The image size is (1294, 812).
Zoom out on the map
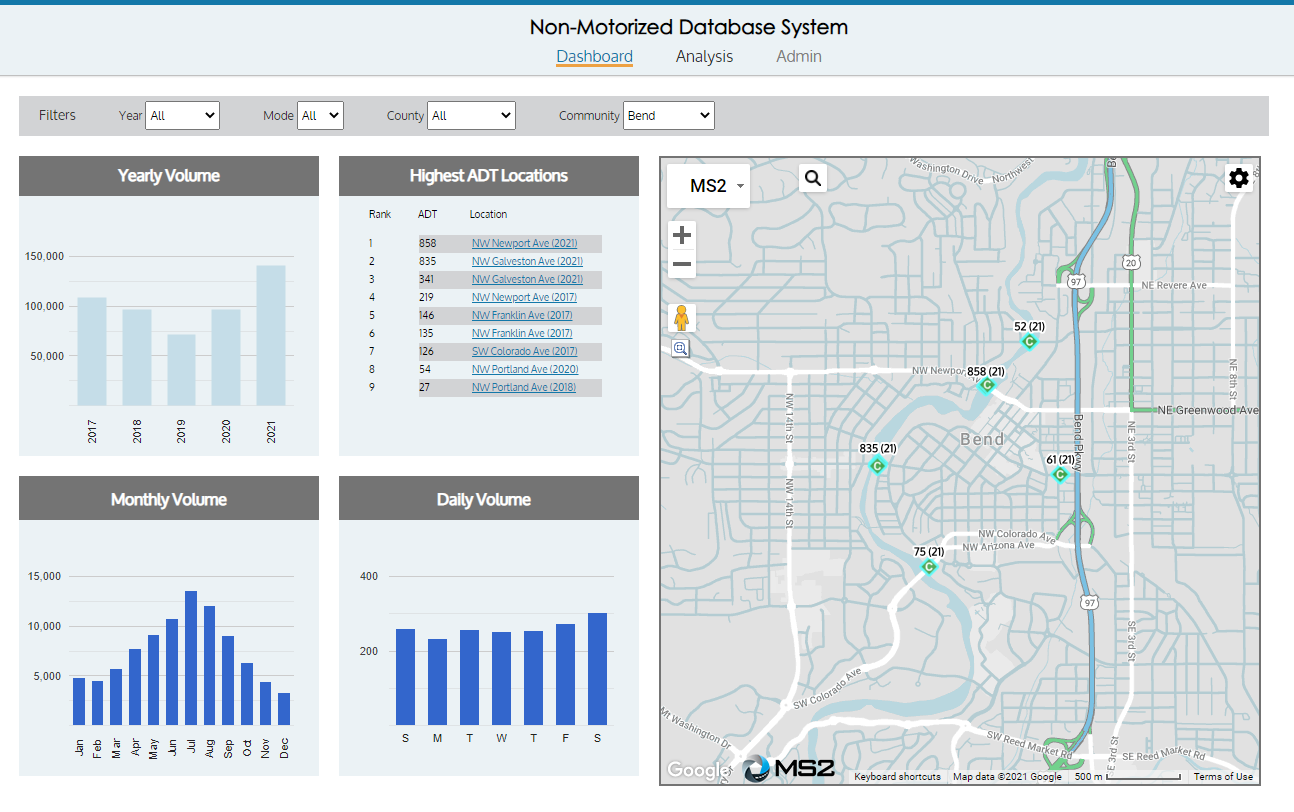pyautogui.click(x=681, y=263)
